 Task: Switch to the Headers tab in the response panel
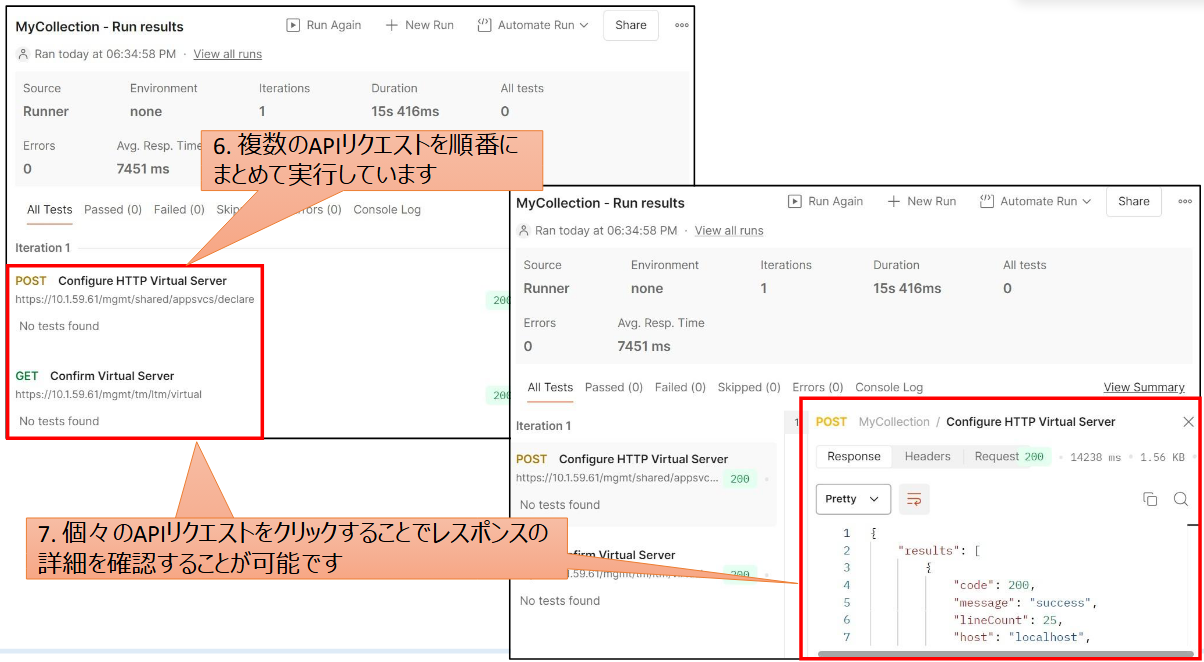927,456
